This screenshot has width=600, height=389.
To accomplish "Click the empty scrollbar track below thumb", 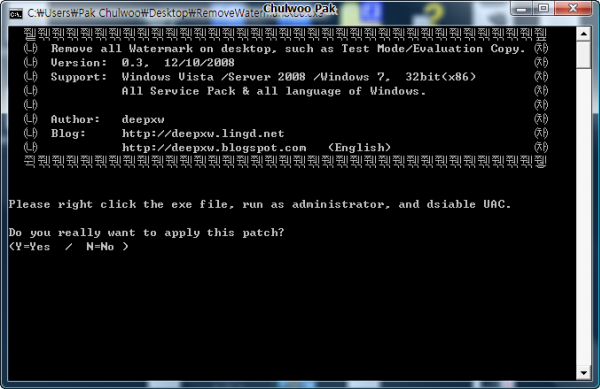I will click(583, 217).
